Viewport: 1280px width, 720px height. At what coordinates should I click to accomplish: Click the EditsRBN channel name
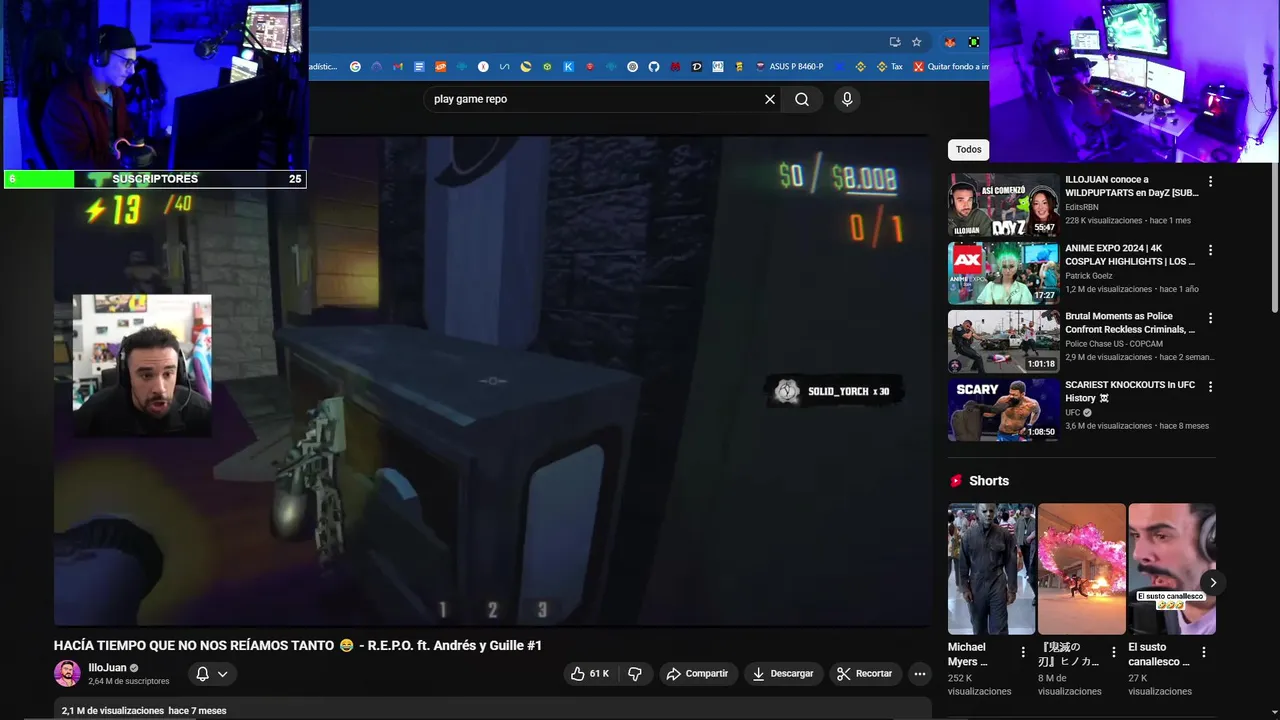click(x=1081, y=207)
